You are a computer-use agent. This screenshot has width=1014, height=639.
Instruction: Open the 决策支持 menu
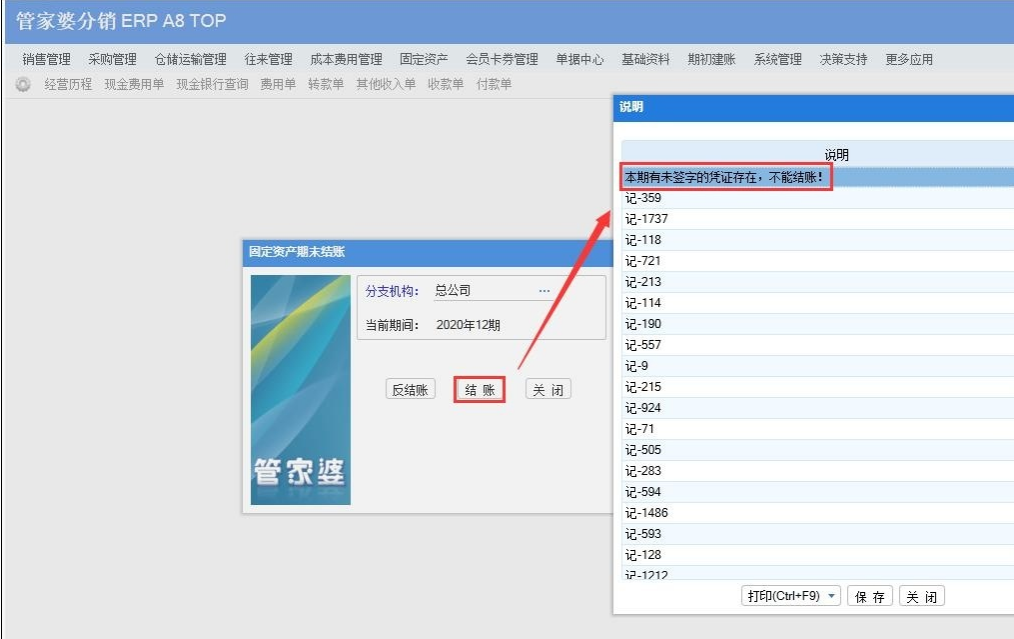(843, 60)
